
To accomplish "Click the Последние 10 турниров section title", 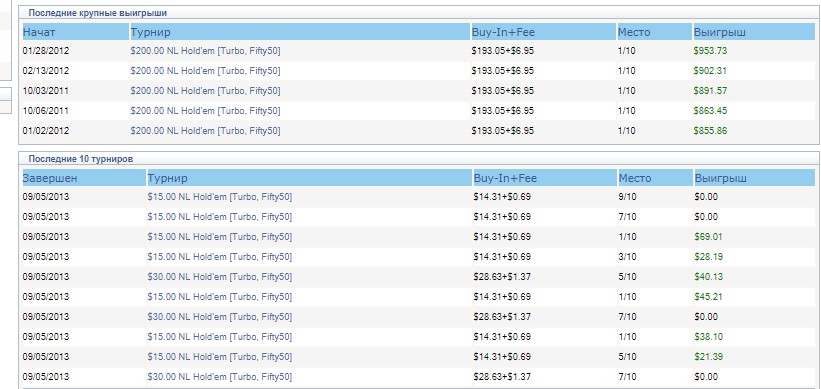I will [80, 159].
